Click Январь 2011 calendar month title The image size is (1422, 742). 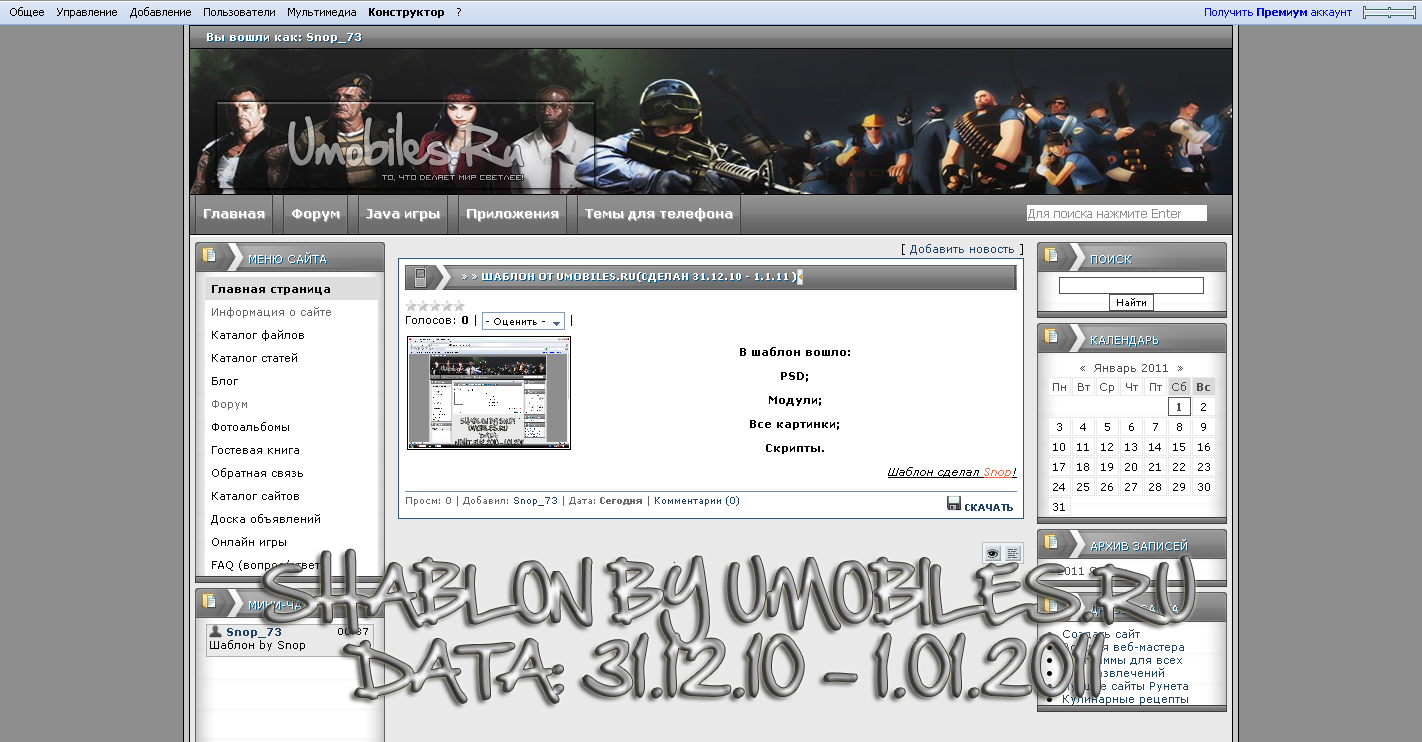1131,368
